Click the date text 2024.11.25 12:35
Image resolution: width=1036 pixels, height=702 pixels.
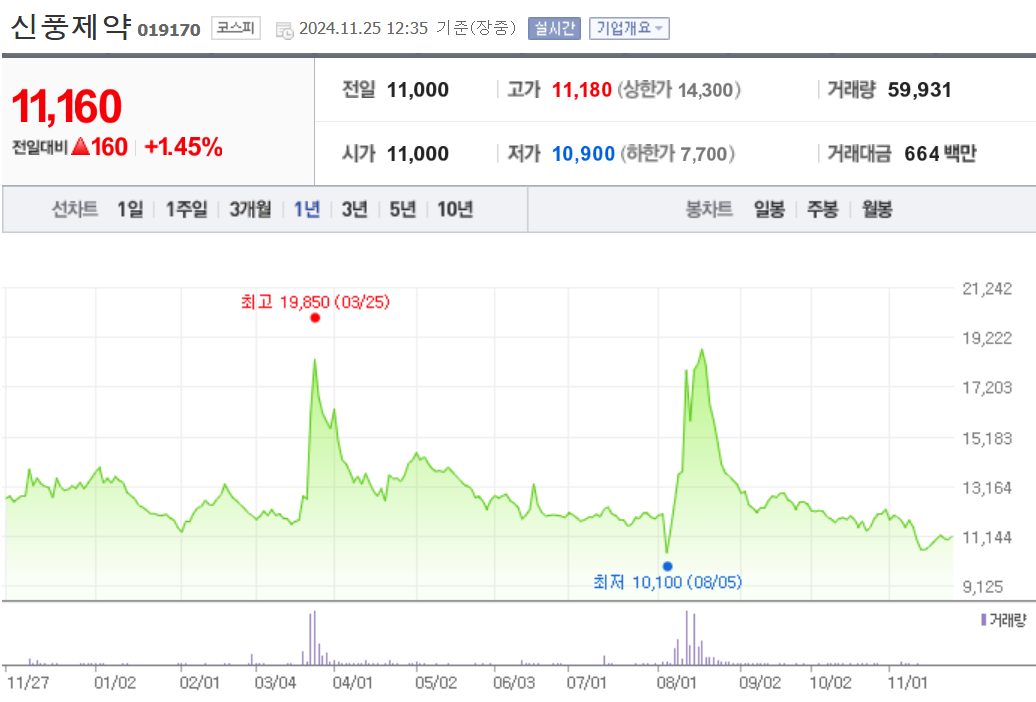point(363,28)
